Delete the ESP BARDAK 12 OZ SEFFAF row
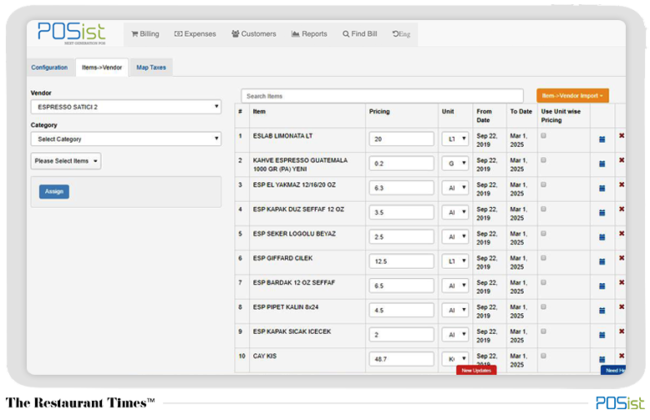650x420 pixels. 621,282
